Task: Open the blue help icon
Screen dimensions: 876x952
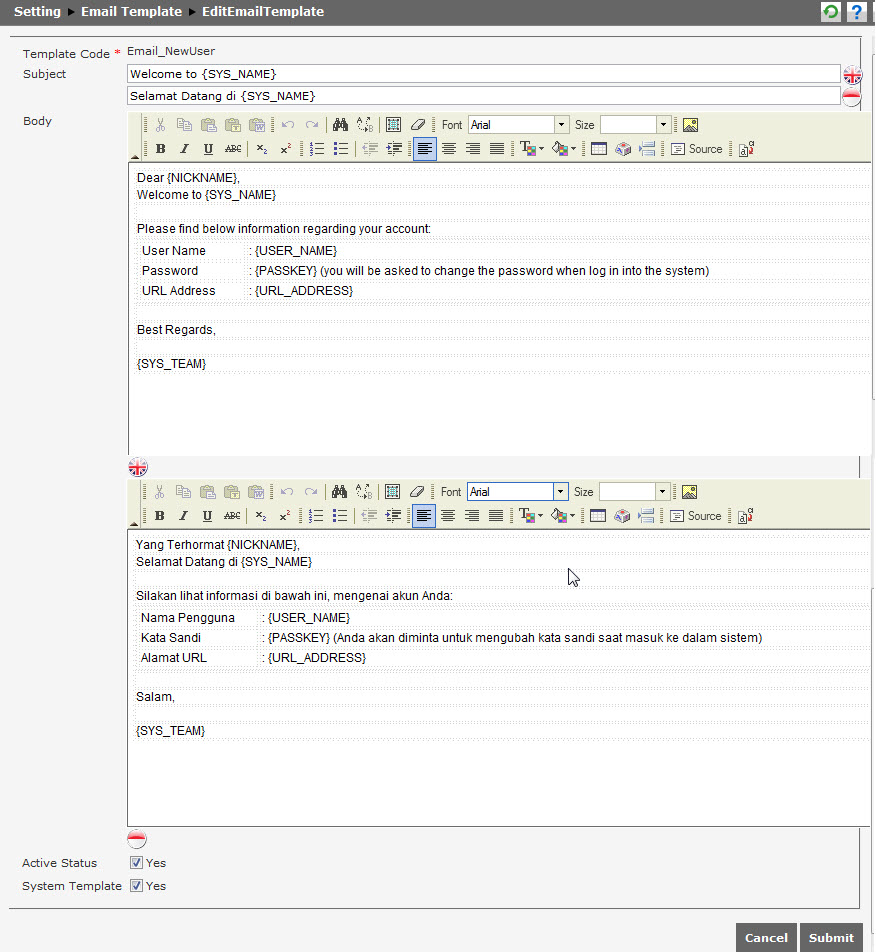Action: pos(856,11)
